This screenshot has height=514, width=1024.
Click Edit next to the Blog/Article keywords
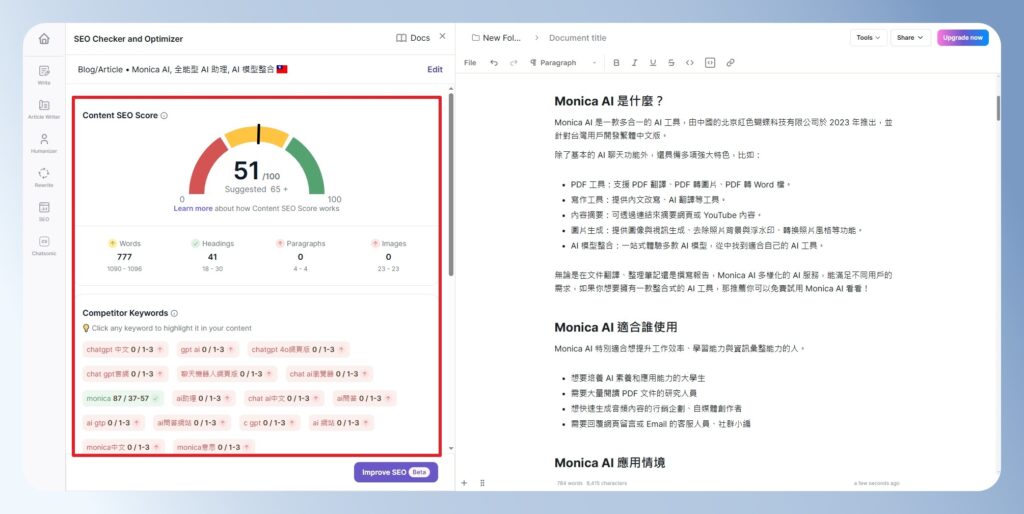pos(435,69)
